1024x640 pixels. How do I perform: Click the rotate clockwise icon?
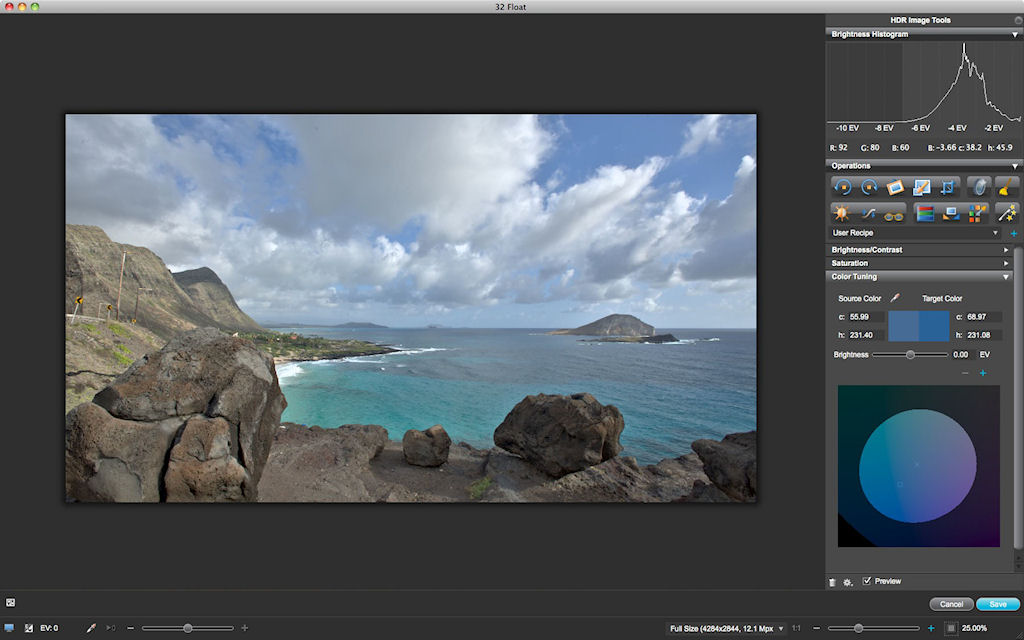click(868, 187)
